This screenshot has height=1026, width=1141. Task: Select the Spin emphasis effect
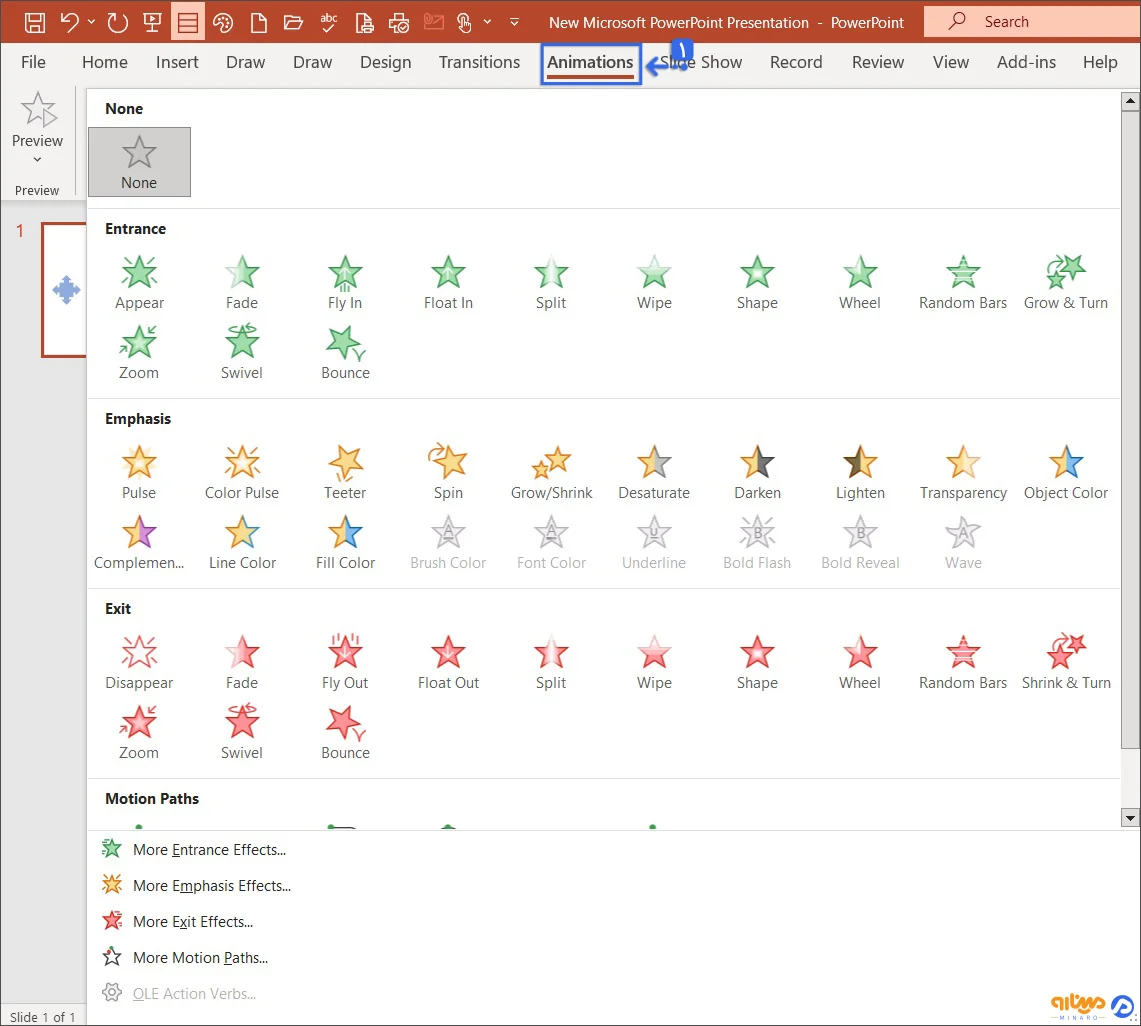(x=448, y=473)
